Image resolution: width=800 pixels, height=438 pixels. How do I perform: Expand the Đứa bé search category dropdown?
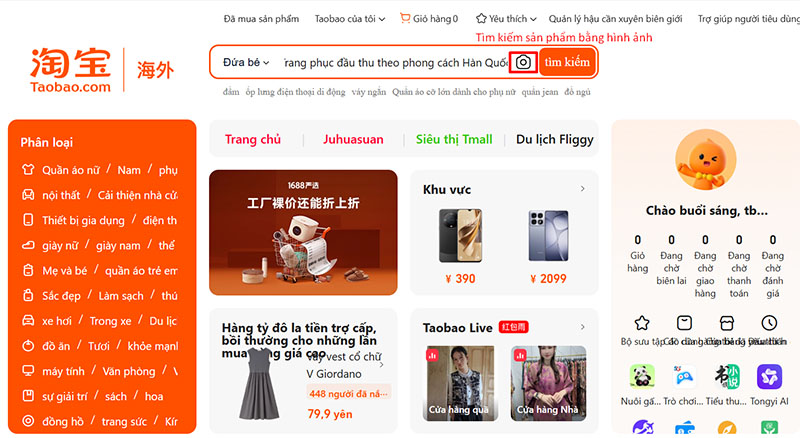(246, 62)
